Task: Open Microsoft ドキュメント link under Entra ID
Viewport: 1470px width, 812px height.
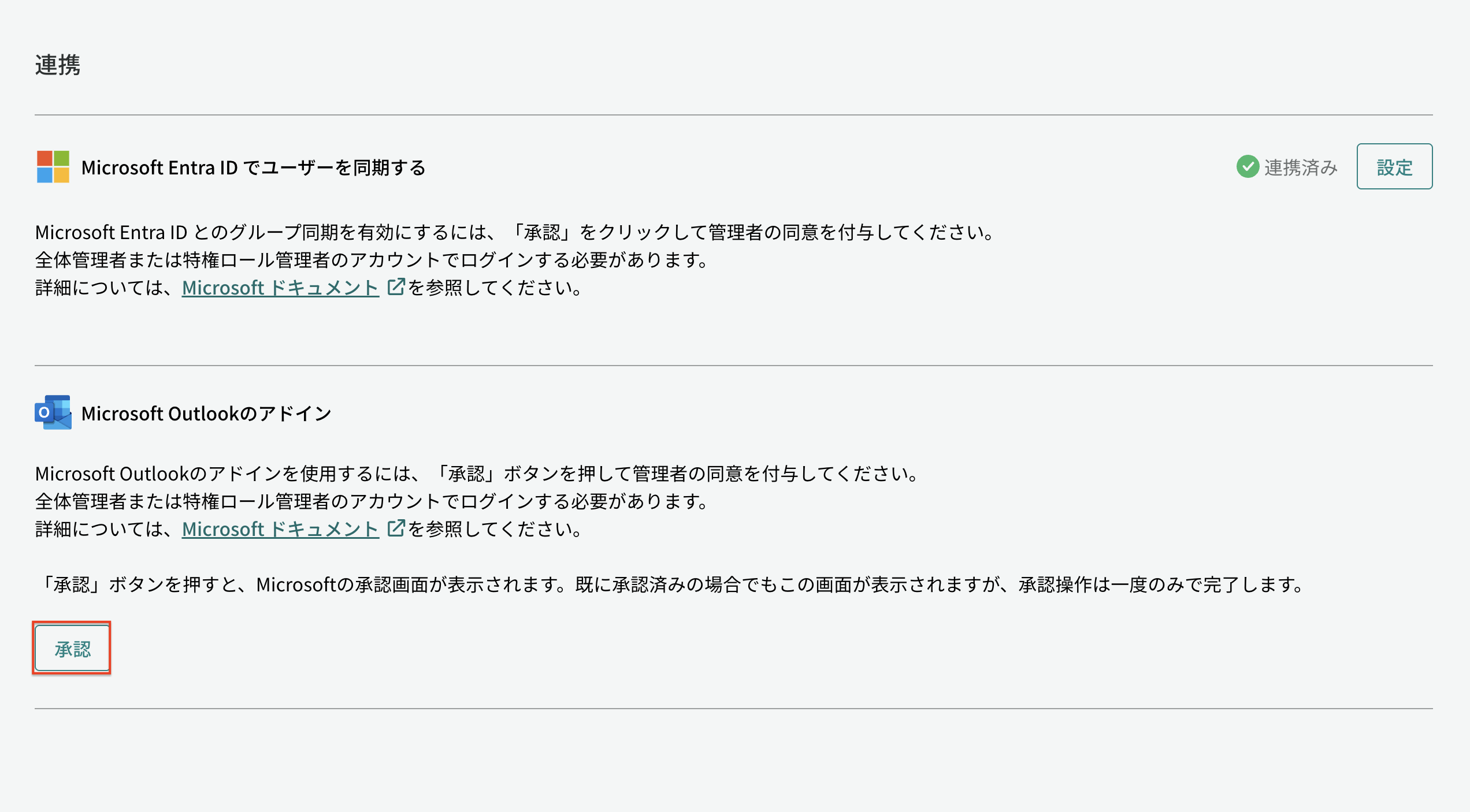Action: pyautogui.click(x=280, y=287)
